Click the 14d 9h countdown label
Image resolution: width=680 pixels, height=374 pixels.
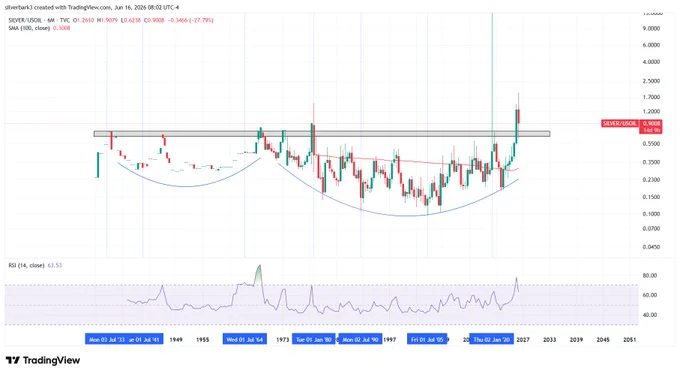(x=651, y=130)
